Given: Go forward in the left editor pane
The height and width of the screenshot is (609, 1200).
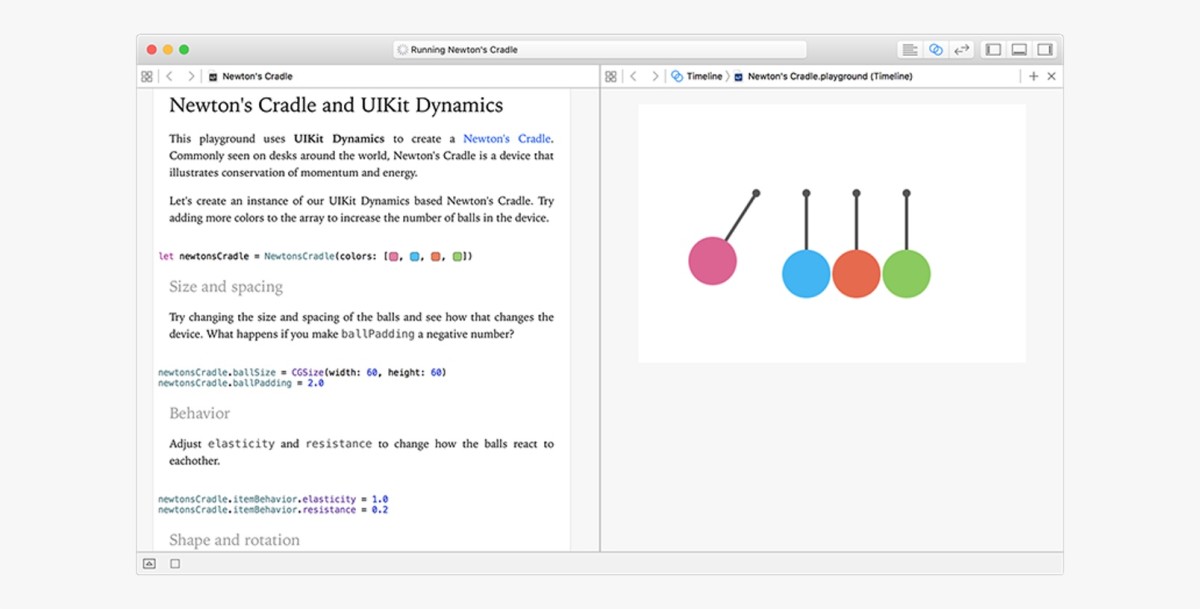Looking at the screenshot, I should pyautogui.click(x=191, y=76).
